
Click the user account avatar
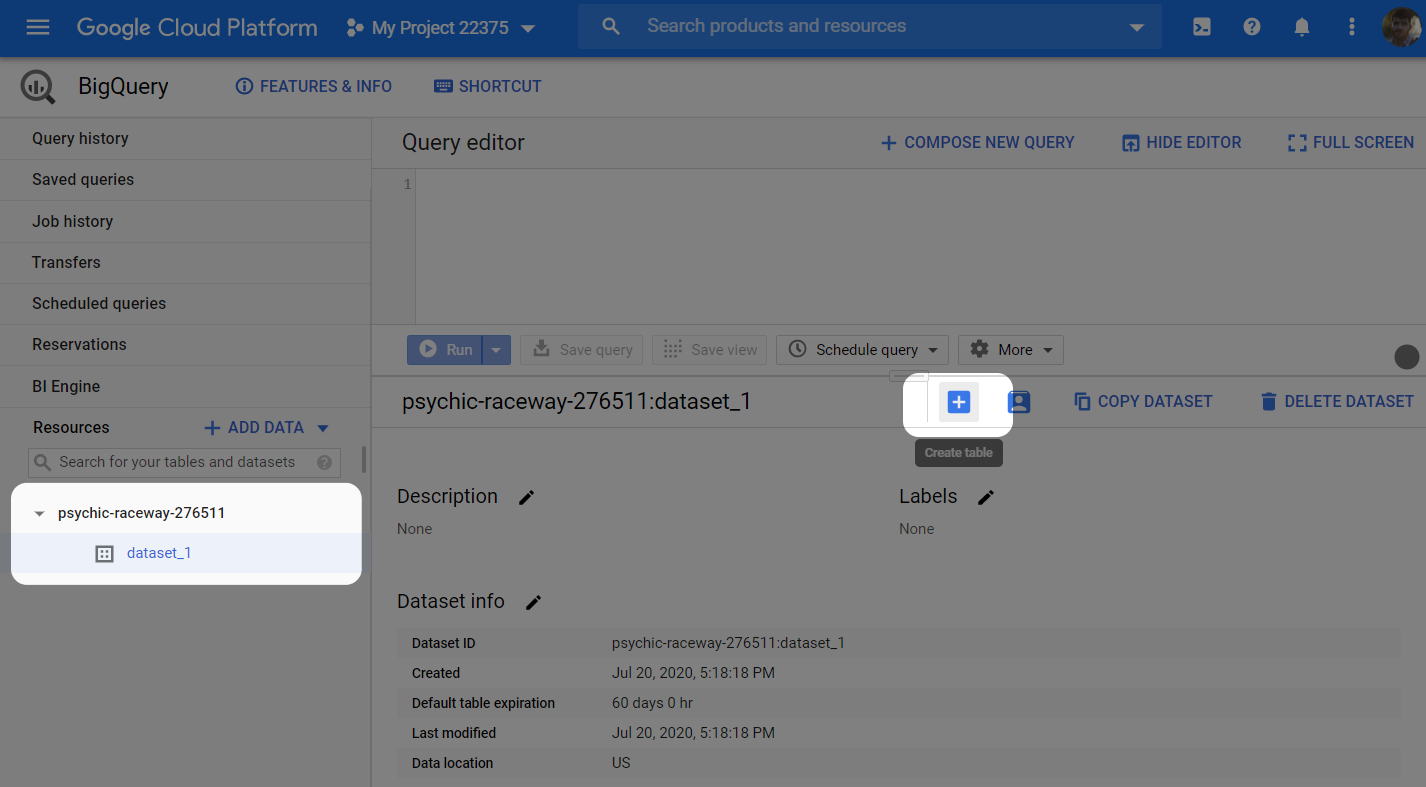tap(1402, 28)
